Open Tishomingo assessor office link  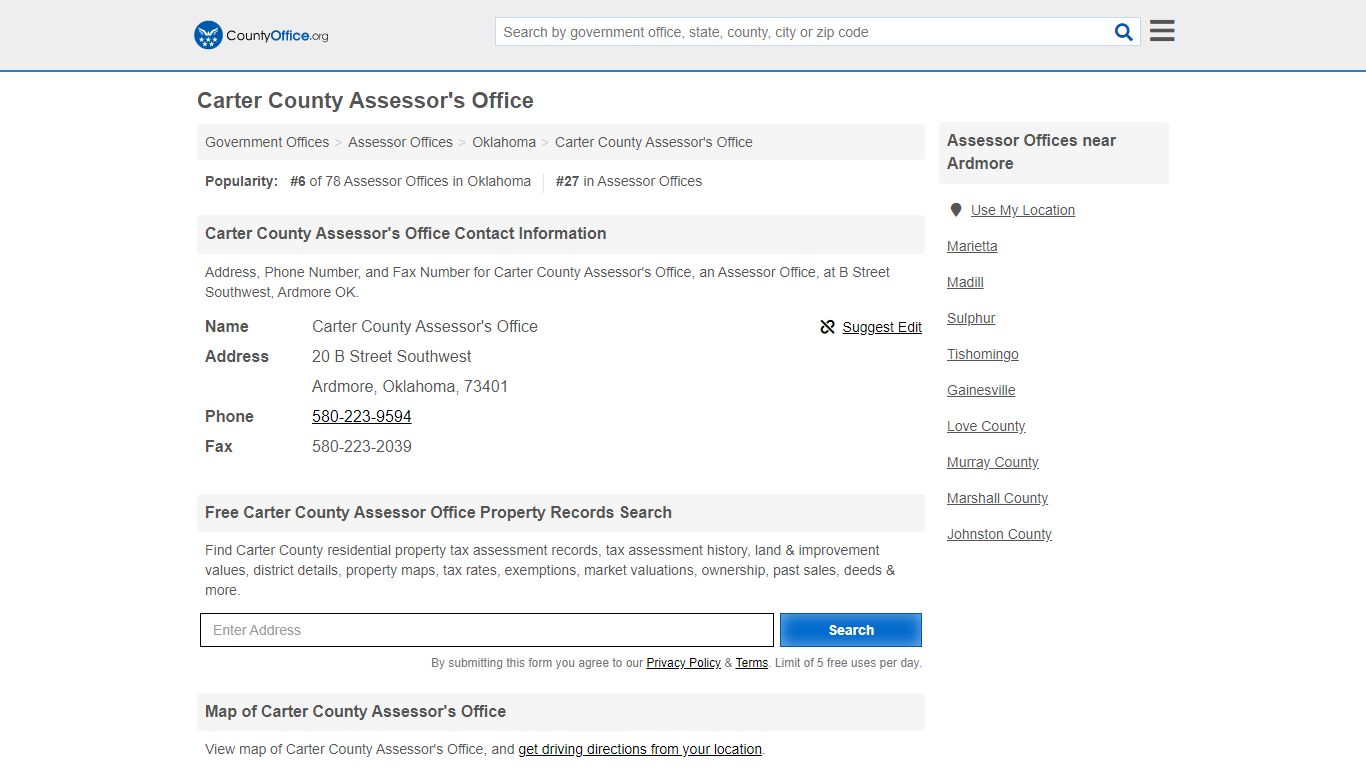[983, 354]
